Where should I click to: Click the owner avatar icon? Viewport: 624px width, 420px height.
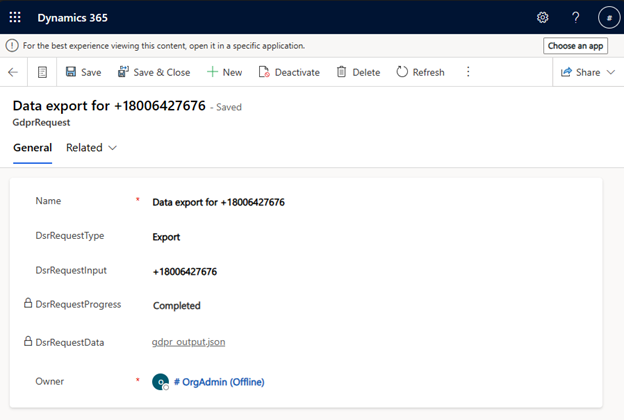coord(160,382)
